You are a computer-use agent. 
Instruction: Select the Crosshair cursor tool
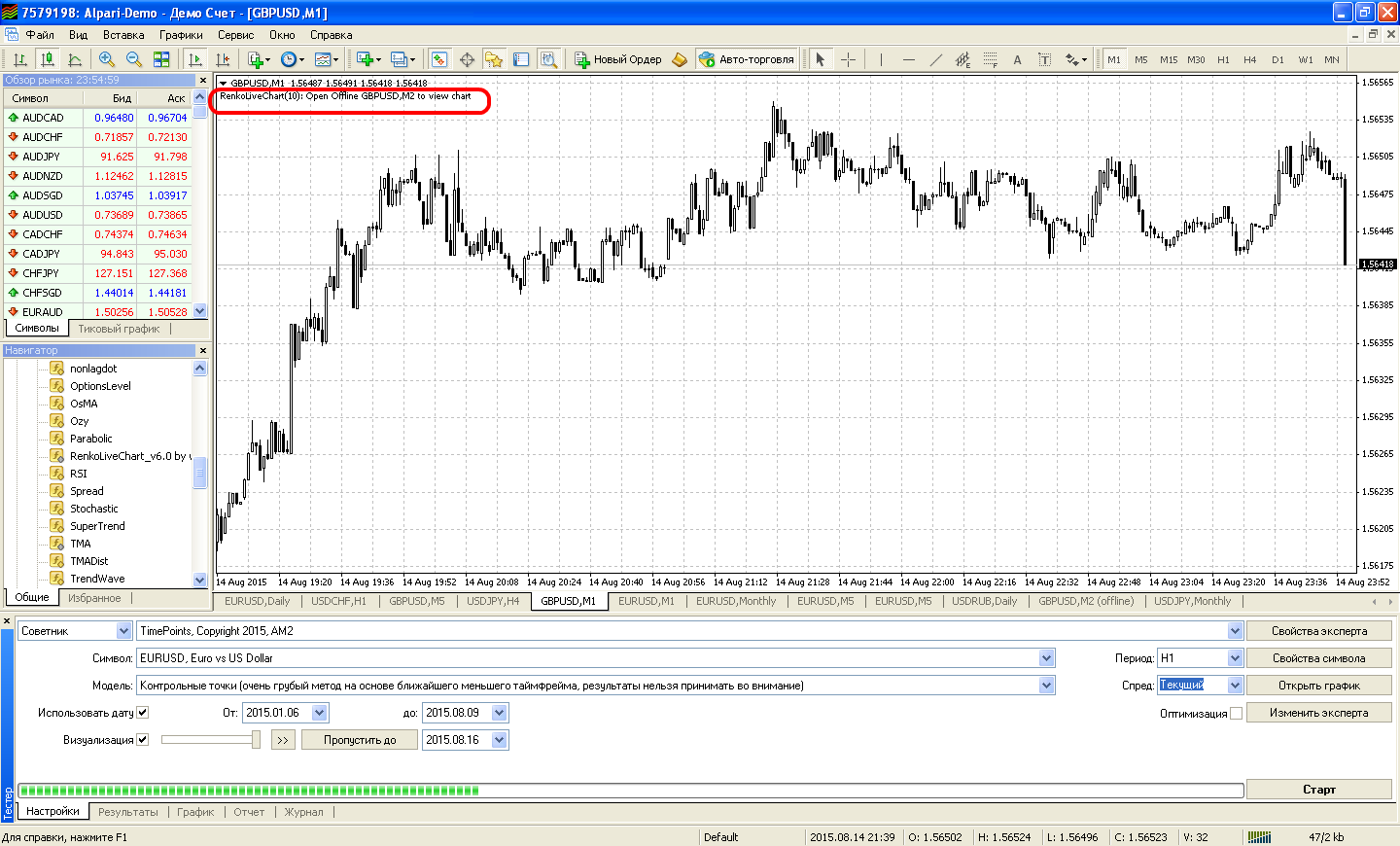(x=848, y=59)
